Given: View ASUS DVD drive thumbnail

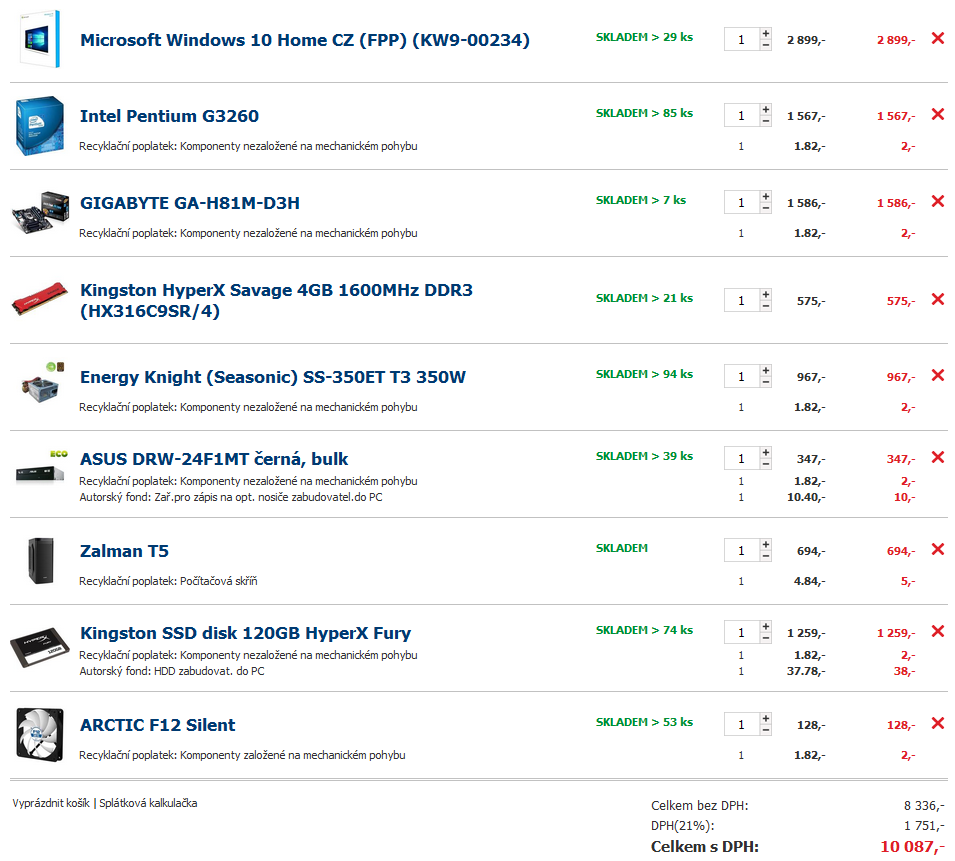Looking at the screenshot, I should pyautogui.click(x=41, y=468).
